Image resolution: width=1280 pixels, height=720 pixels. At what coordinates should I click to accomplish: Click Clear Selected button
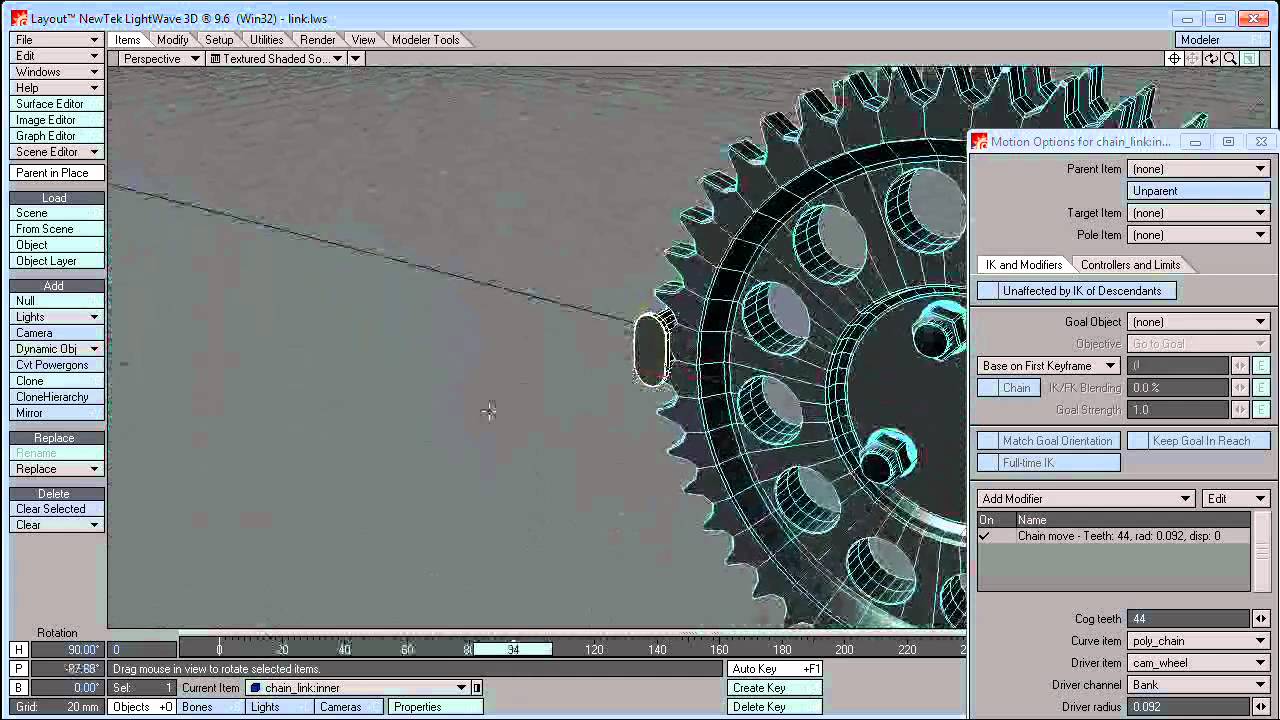(57, 509)
